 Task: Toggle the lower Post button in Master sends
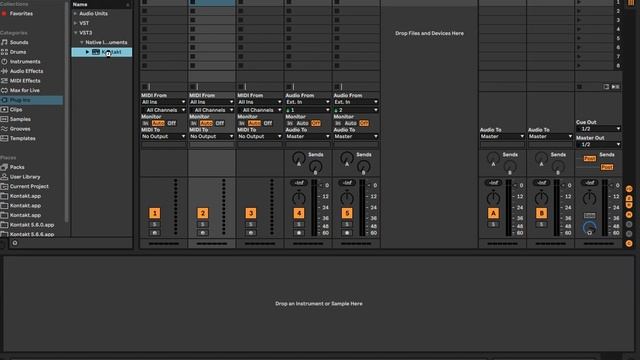coord(607,167)
